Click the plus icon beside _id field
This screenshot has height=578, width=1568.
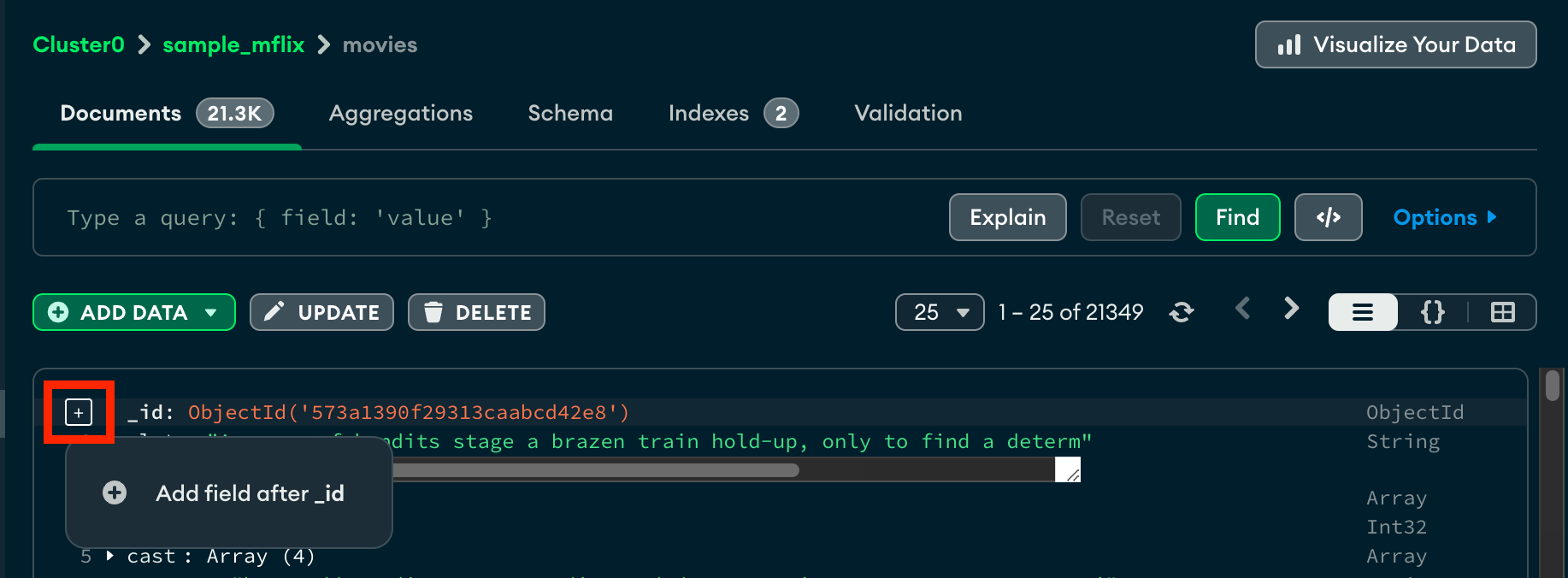(x=79, y=413)
